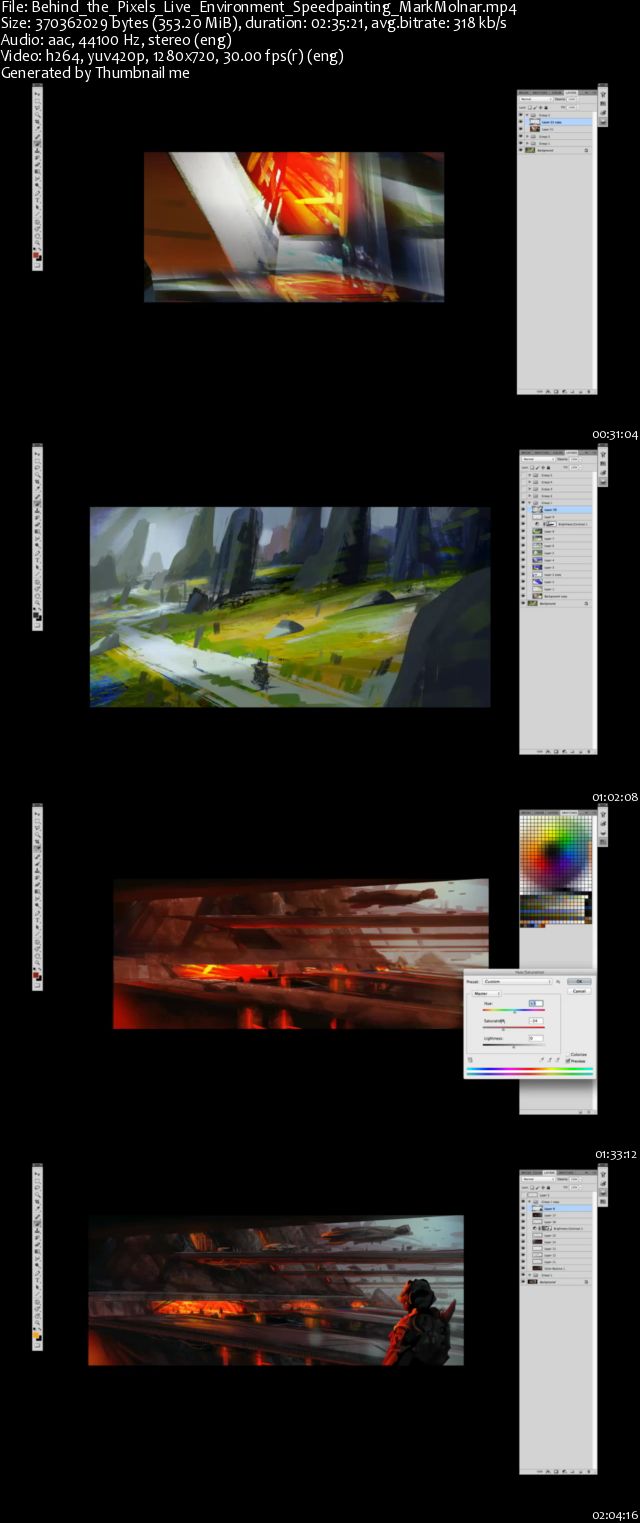Click the Hue slider track
This screenshot has width=640, height=1523.
pos(514,1010)
